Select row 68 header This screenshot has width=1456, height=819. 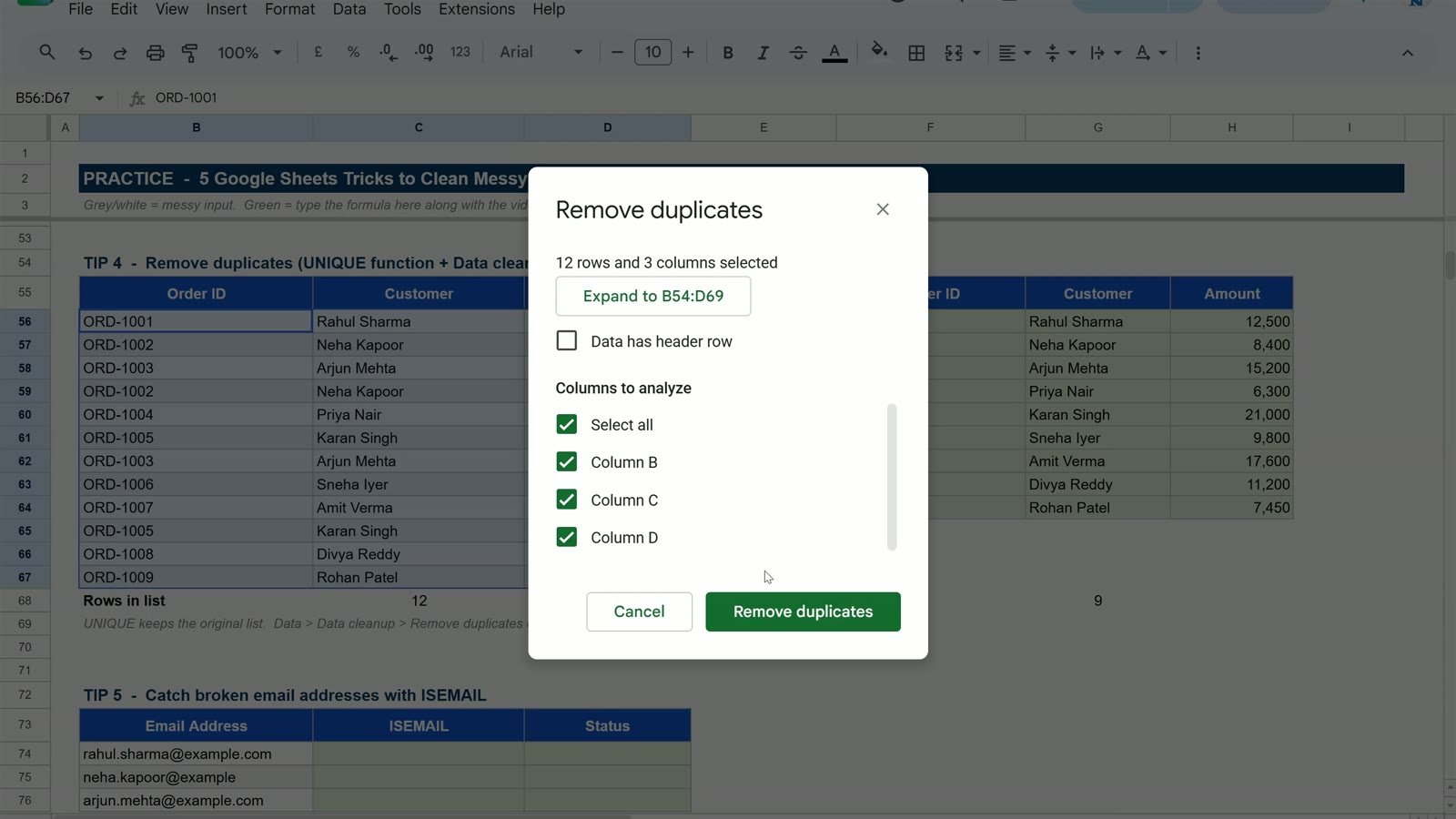tap(25, 601)
